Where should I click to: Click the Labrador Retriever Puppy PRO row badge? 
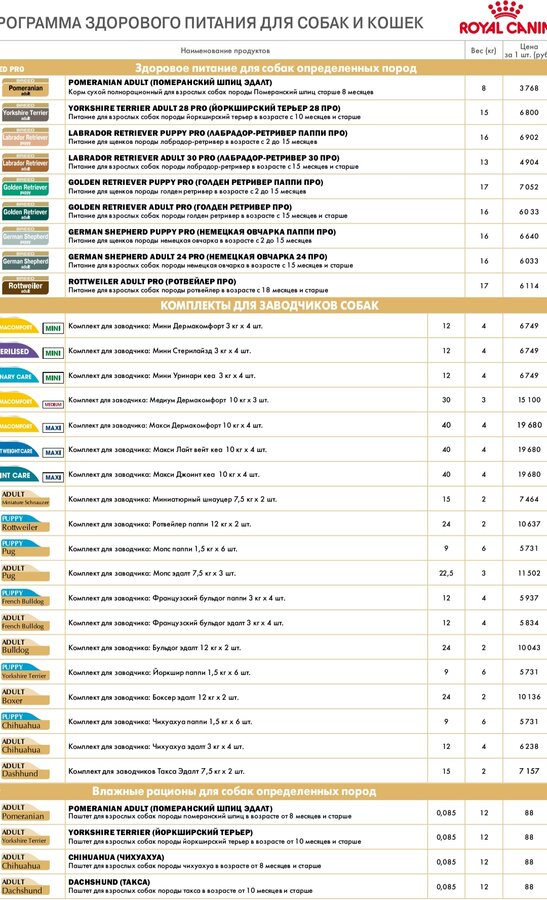pos(25,137)
